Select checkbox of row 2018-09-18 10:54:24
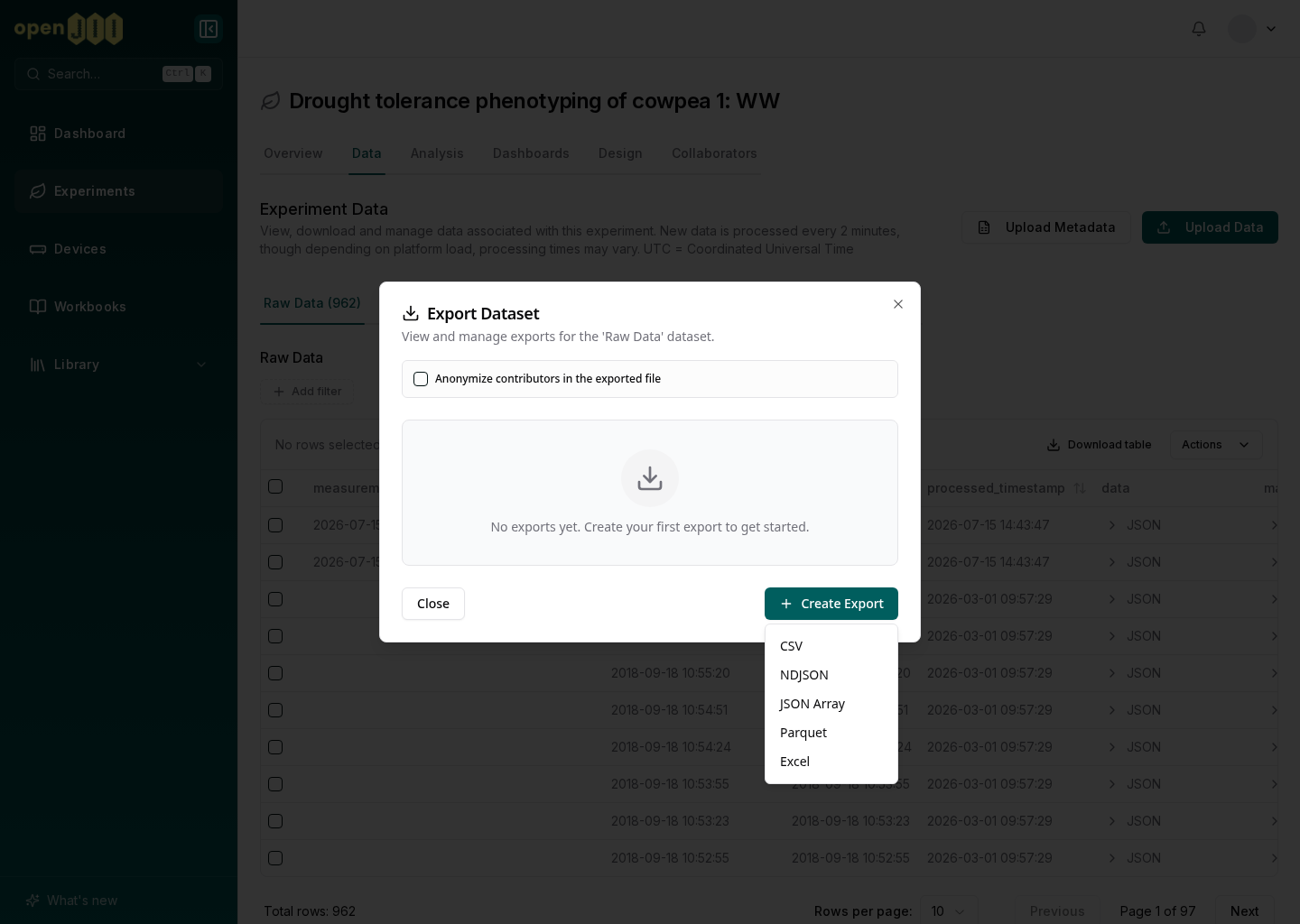 [x=275, y=747]
